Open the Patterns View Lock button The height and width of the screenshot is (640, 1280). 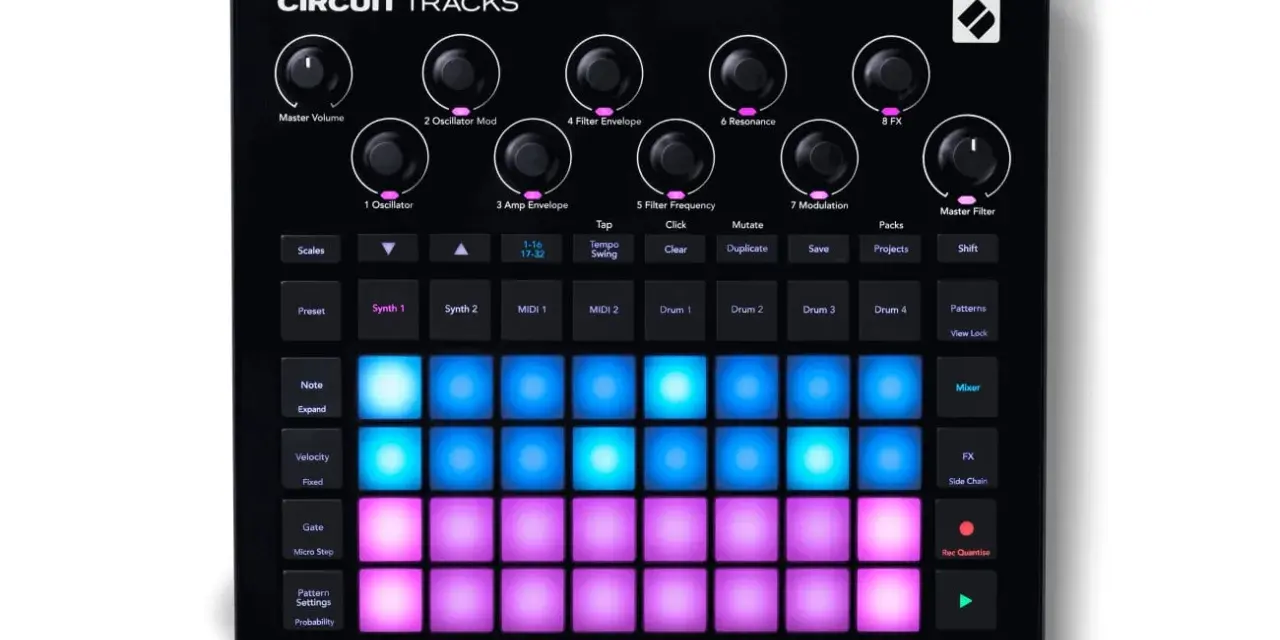[967, 311]
